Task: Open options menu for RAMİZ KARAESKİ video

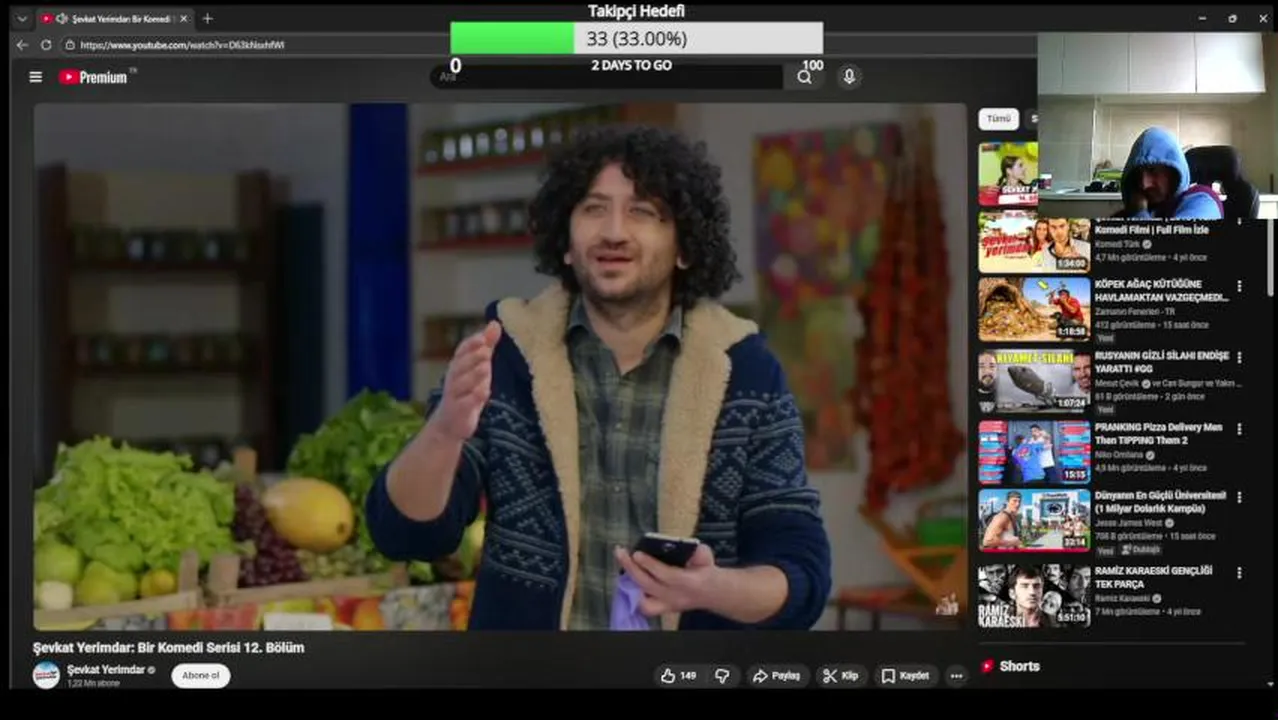Action: (1239, 573)
